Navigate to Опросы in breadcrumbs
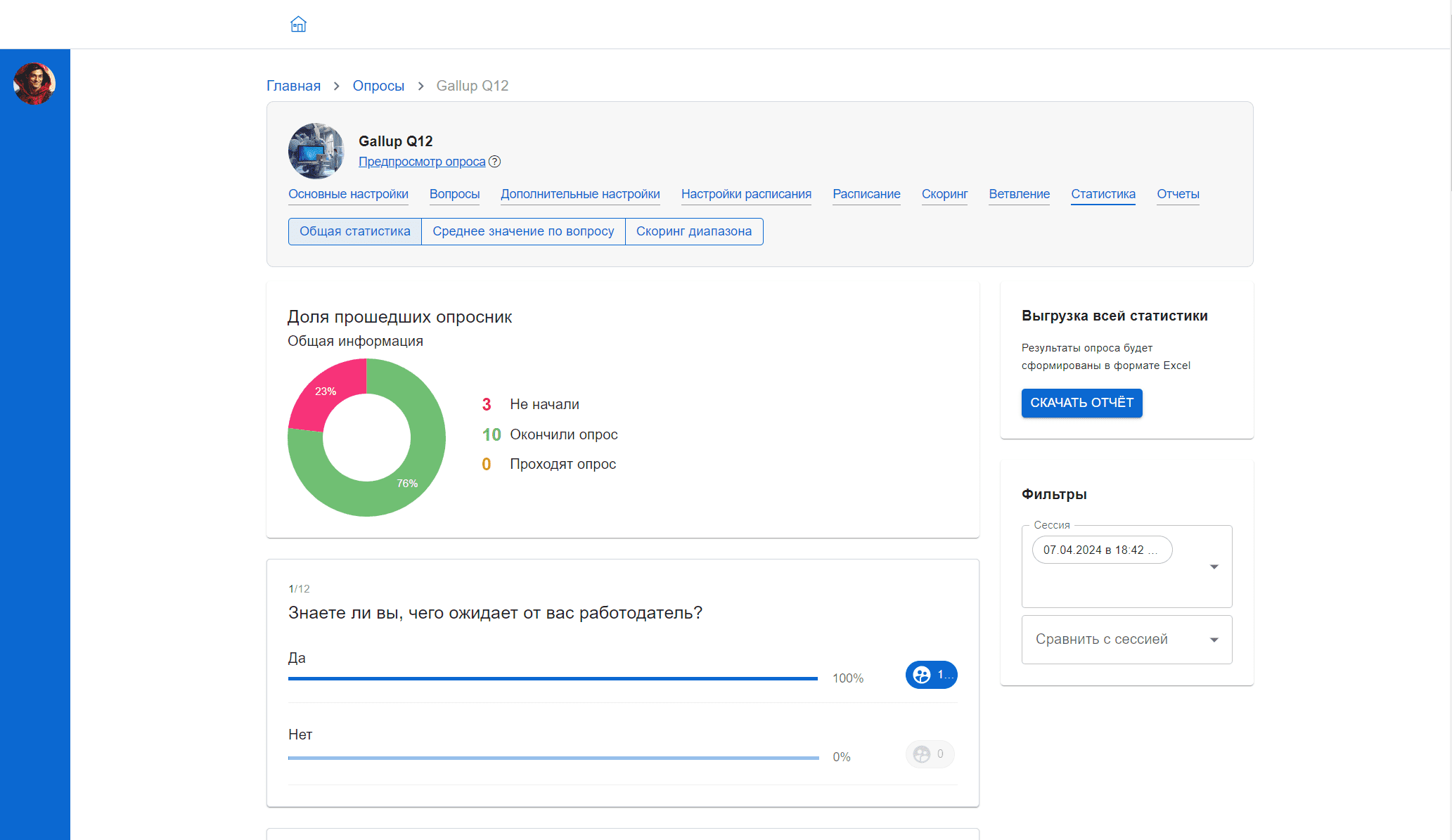The height and width of the screenshot is (840, 1452). [x=378, y=86]
